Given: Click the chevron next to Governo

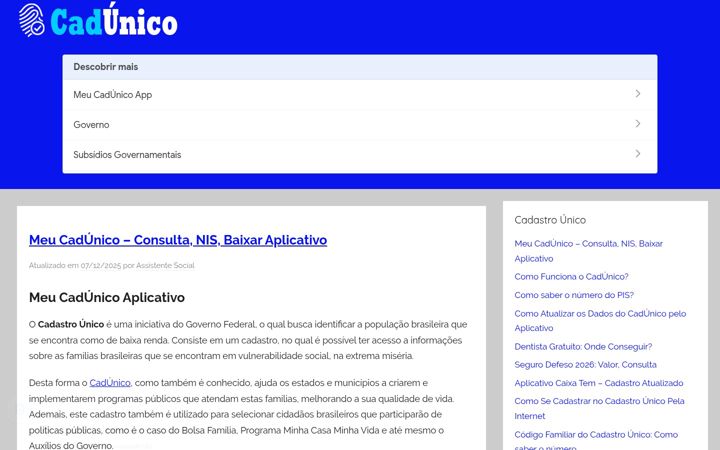Looking at the screenshot, I should (638, 124).
